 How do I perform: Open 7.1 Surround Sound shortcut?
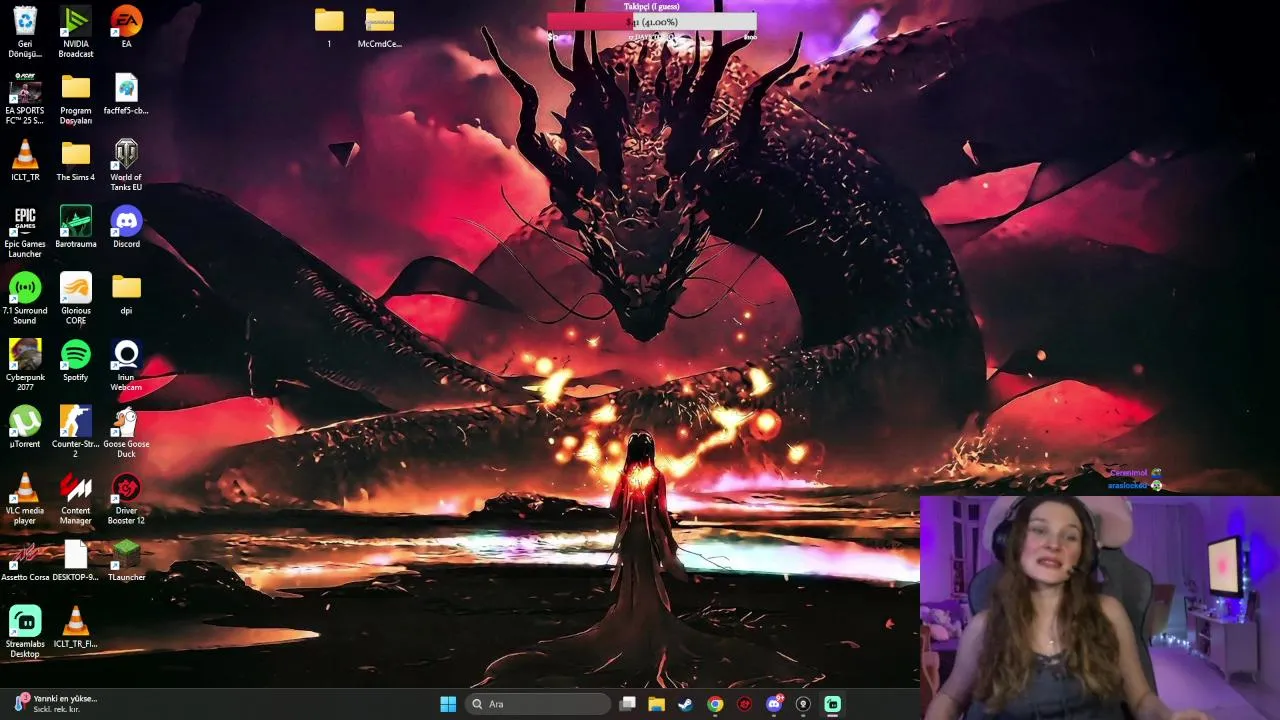pyautogui.click(x=25, y=298)
